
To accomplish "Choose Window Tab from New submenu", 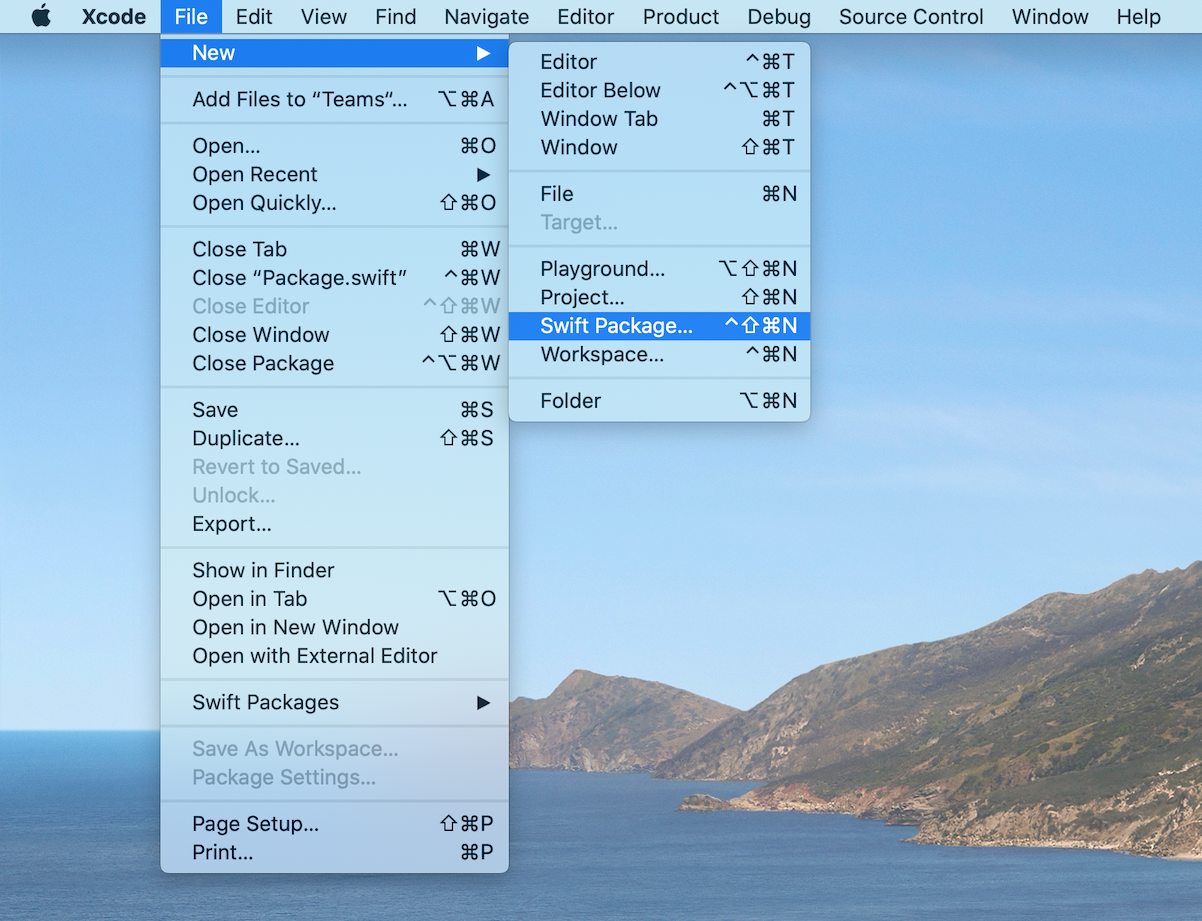I will [599, 119].
